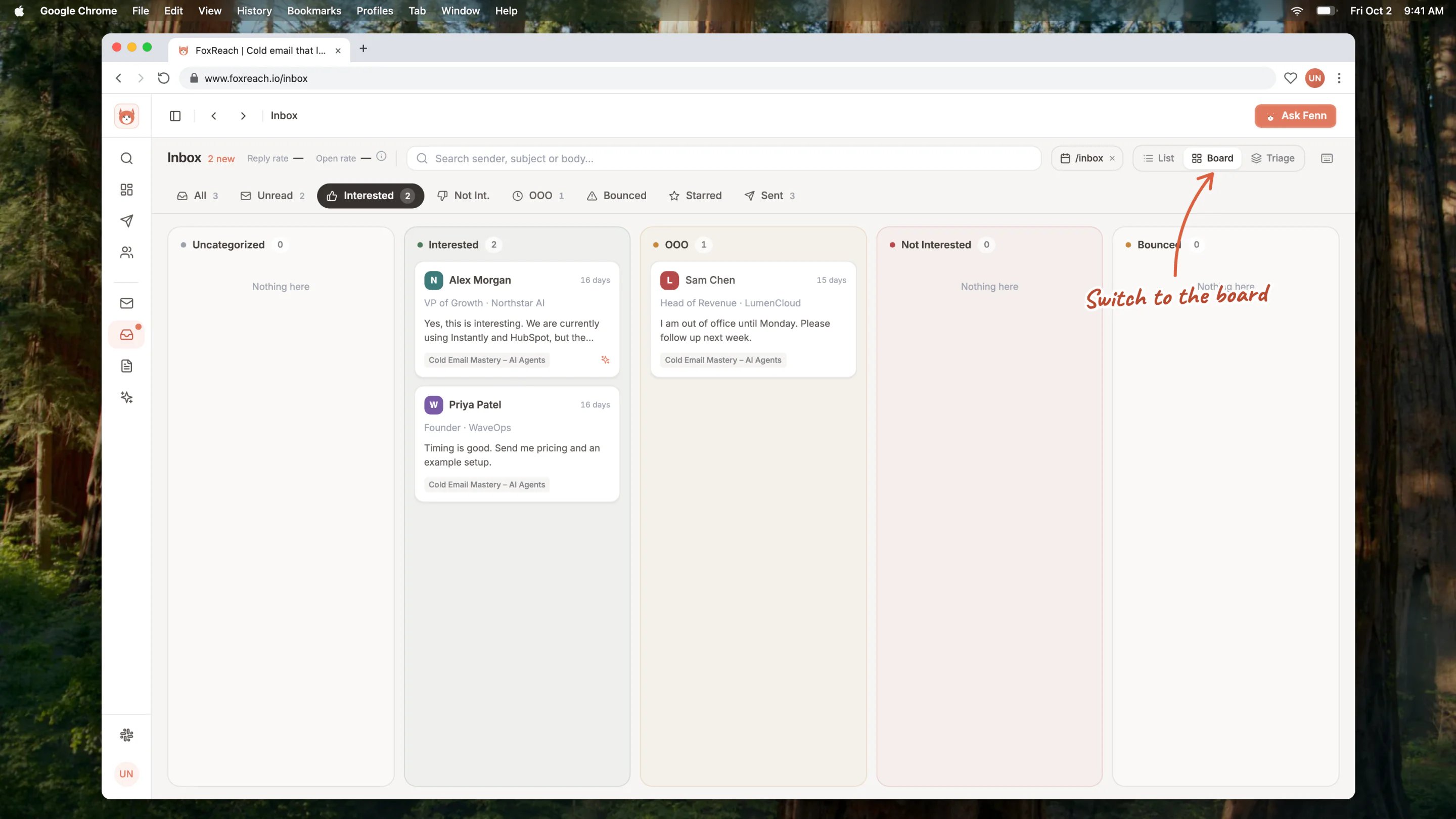Open the UN user avatar in sidebar
This screenshot has height=819, width=1456.
point(126,774)
